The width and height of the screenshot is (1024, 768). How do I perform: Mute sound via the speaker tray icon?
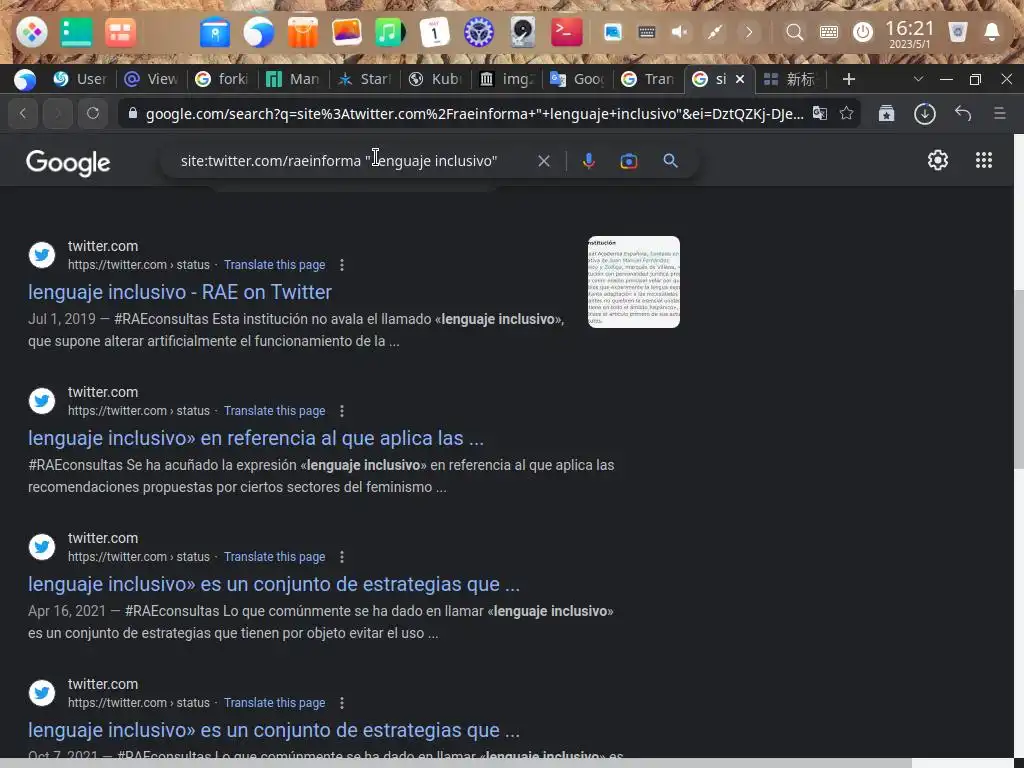click(680, 32)
